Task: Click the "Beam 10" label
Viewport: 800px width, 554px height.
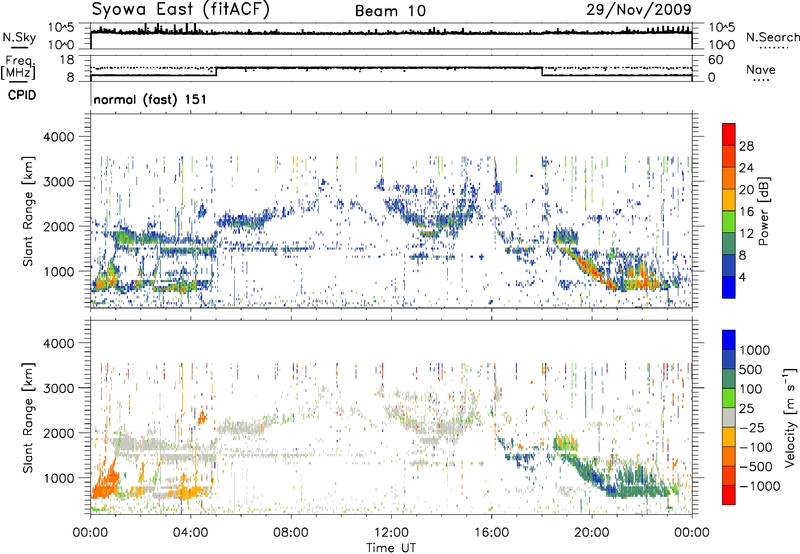Action: coord(390,11)
